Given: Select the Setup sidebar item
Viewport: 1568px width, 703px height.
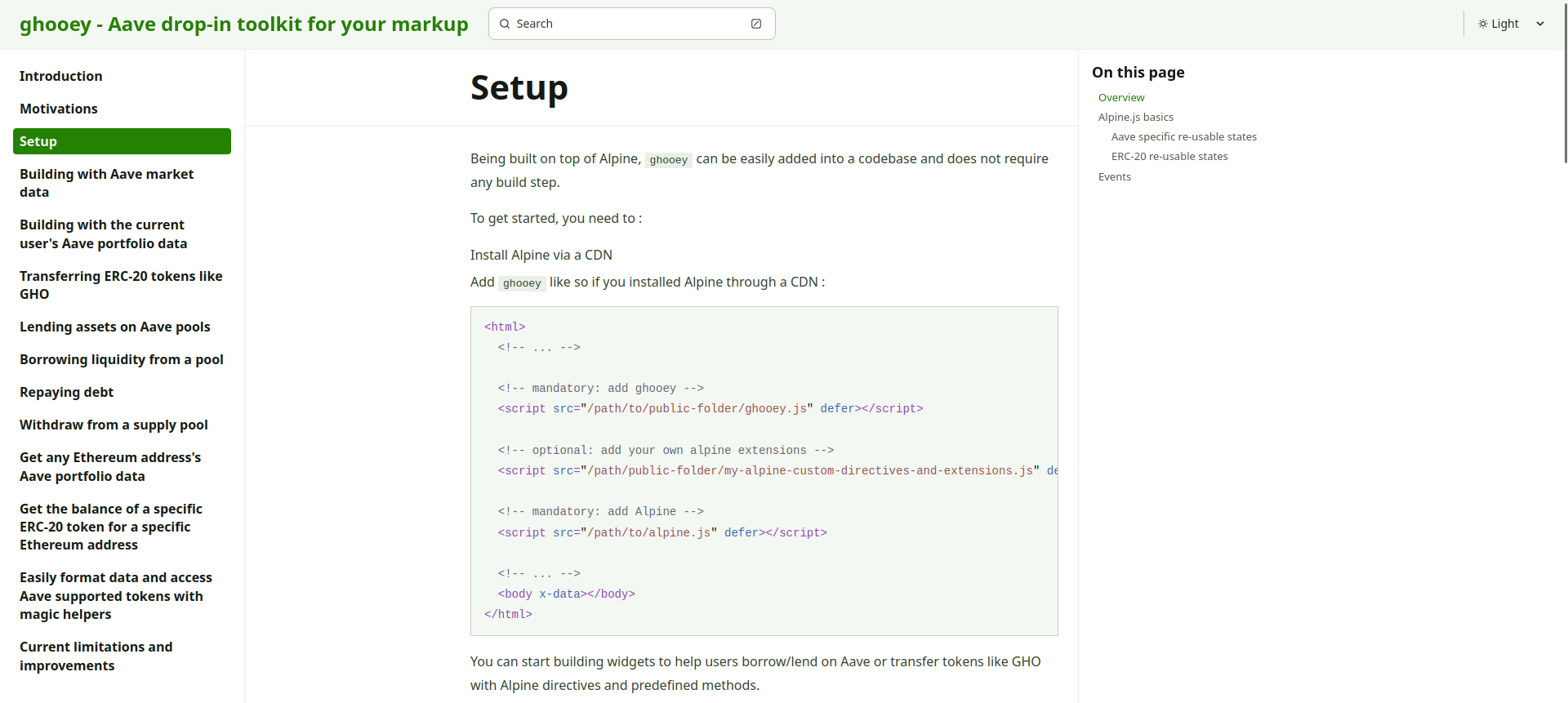Looking at the screenshot, I should pyautogui.click(x=122, y=141).
